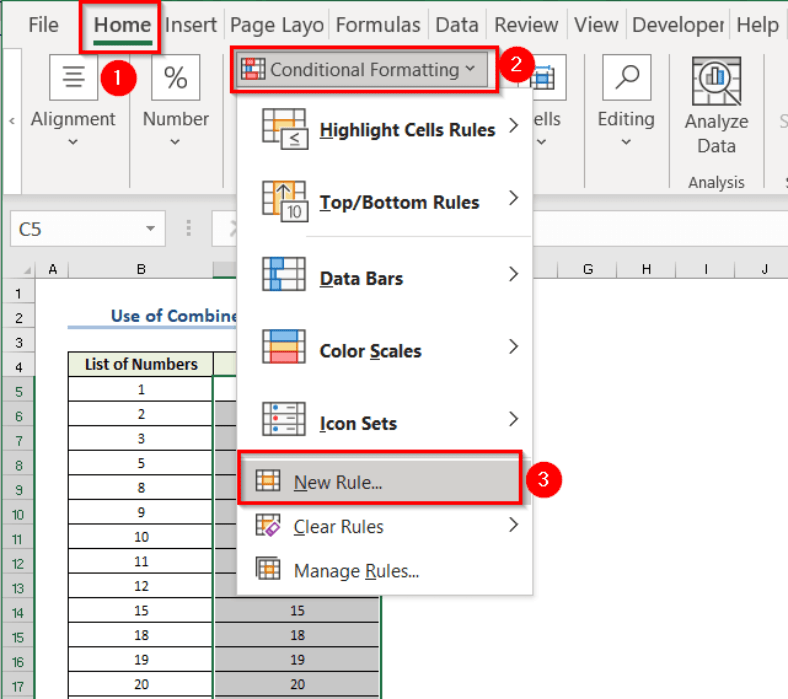Image resolution: width=788 pixels, height=699 pixels.
Task: Expand the Number group chevron
Action: click(x=175, y=142)
